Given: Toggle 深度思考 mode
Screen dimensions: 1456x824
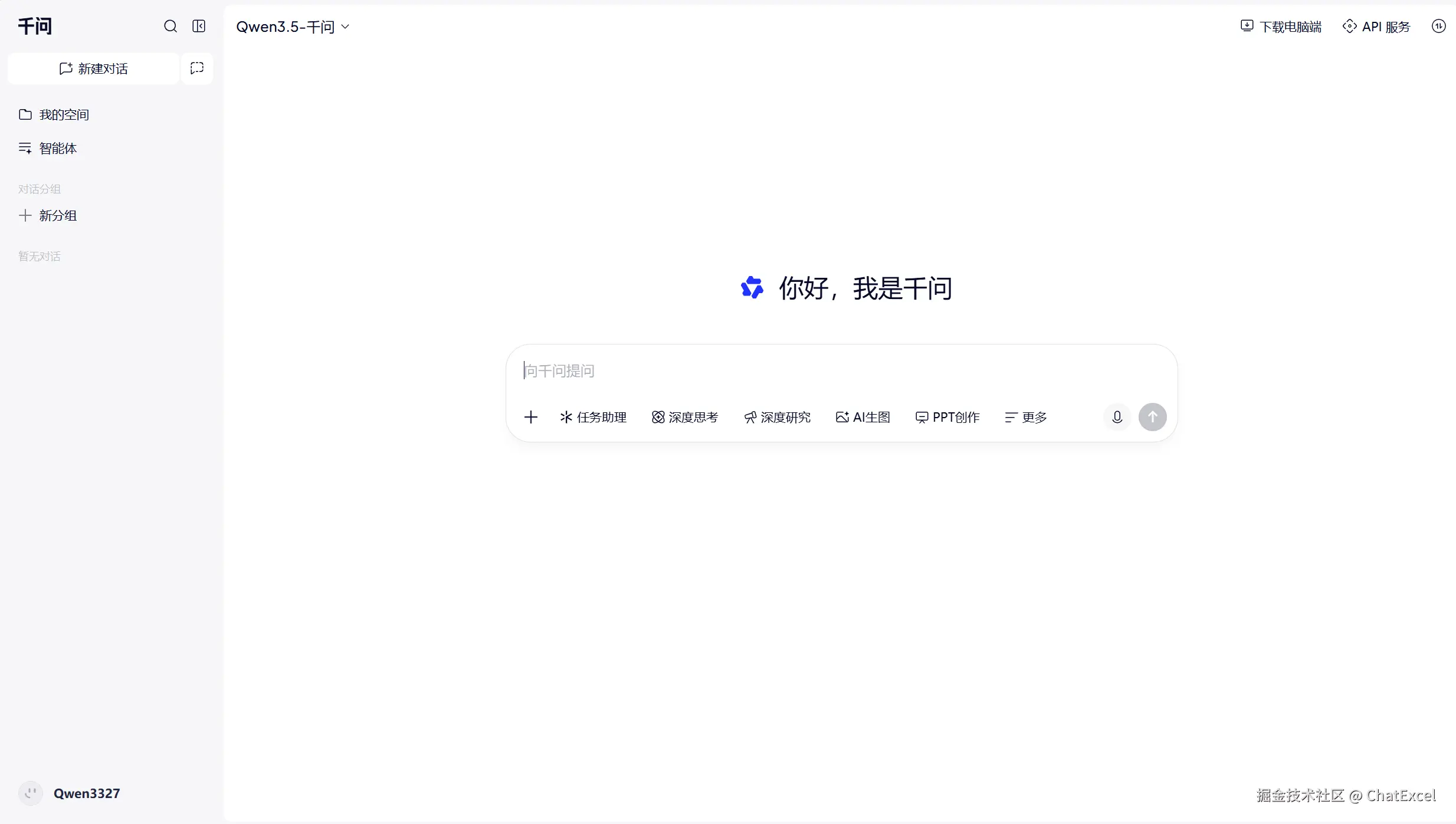Looking at the screenshot, I should point(685,418).
